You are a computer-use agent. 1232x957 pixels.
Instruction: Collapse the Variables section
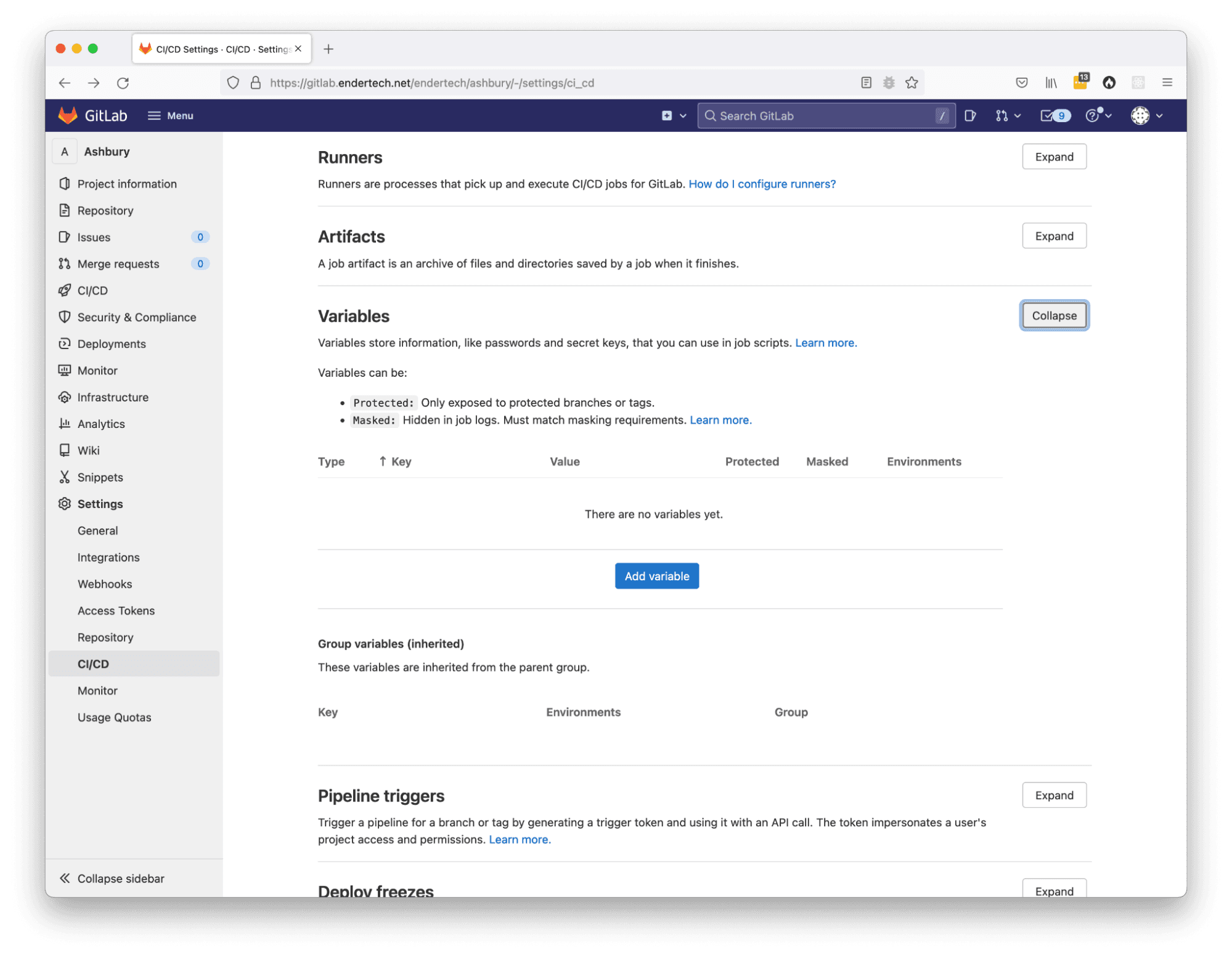coord(1053,316)
